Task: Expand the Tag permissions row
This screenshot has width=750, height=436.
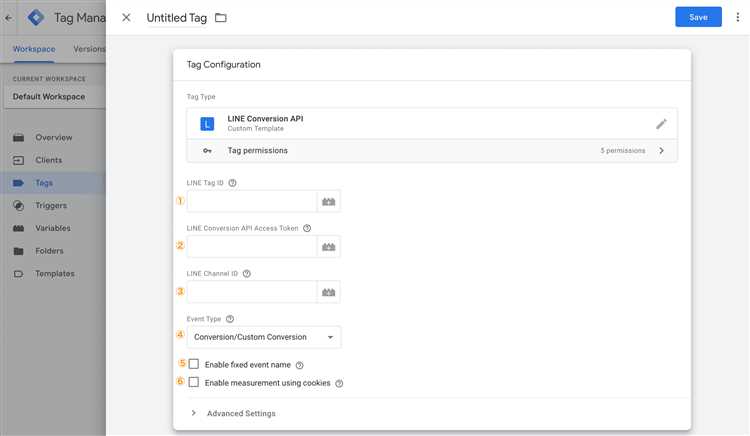Action: point(432,151)
